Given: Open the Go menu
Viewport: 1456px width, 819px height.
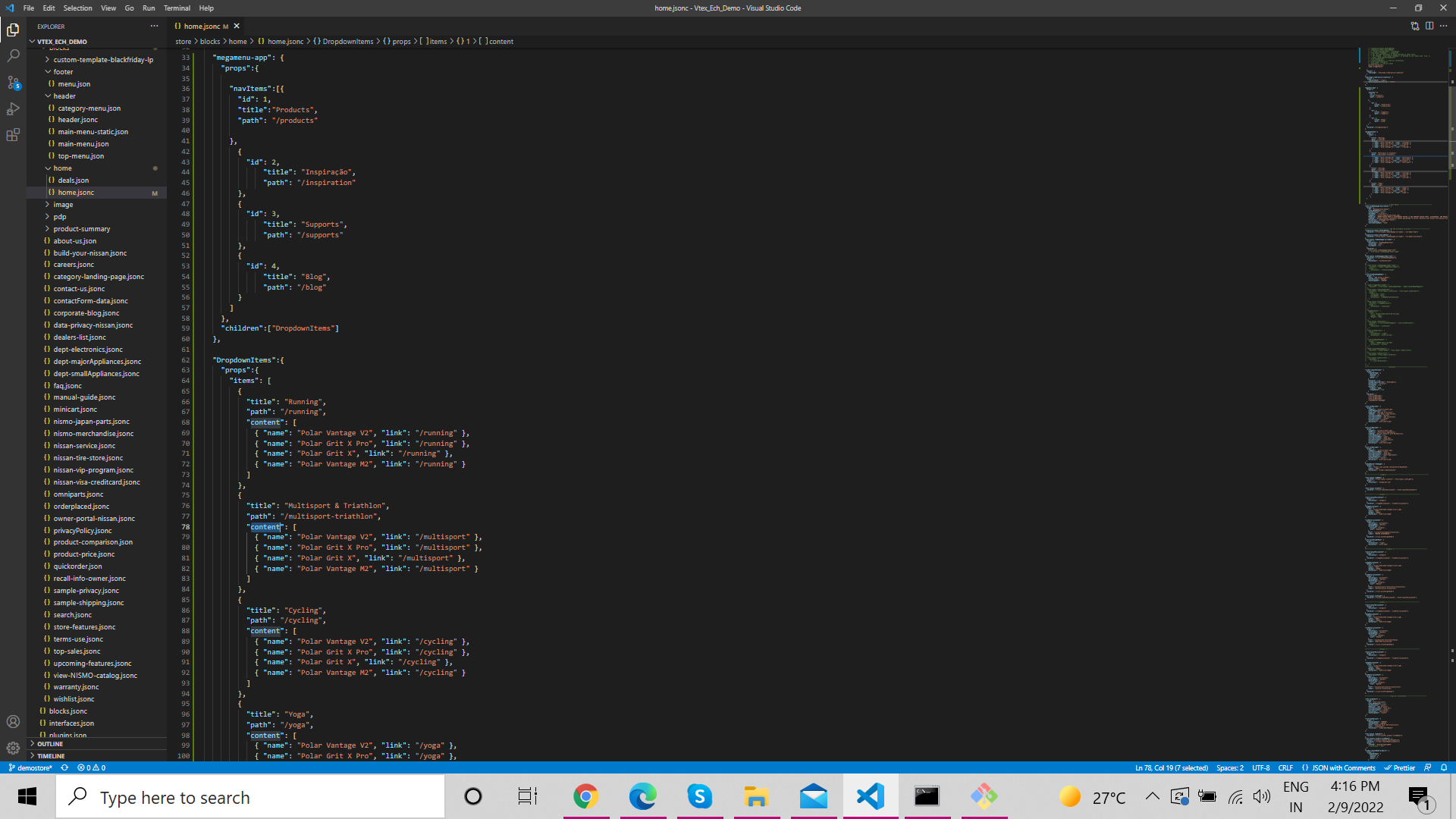Looking at the screenshot, I should click(129, 8).
